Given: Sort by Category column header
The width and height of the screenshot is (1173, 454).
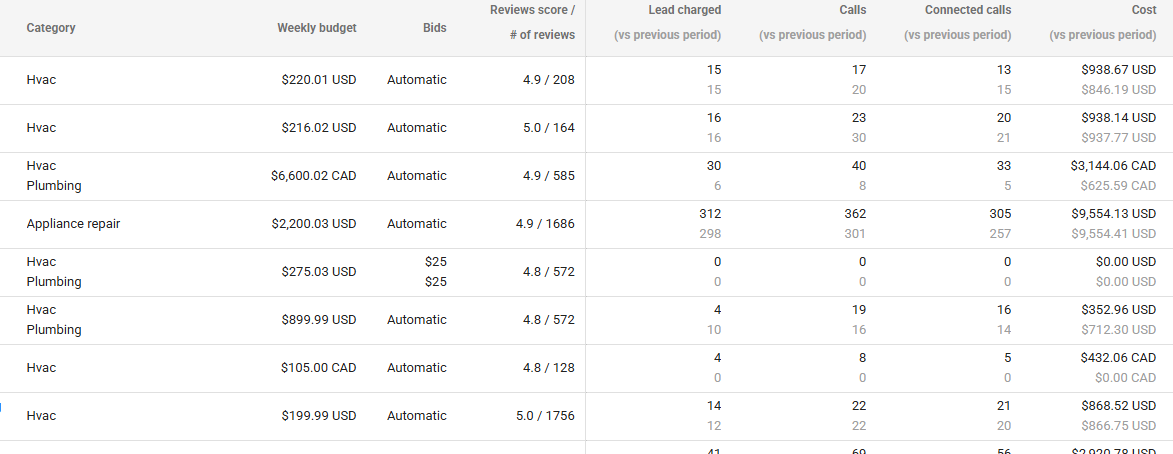Looking at the screenshot, I should [x=51, y=28].
